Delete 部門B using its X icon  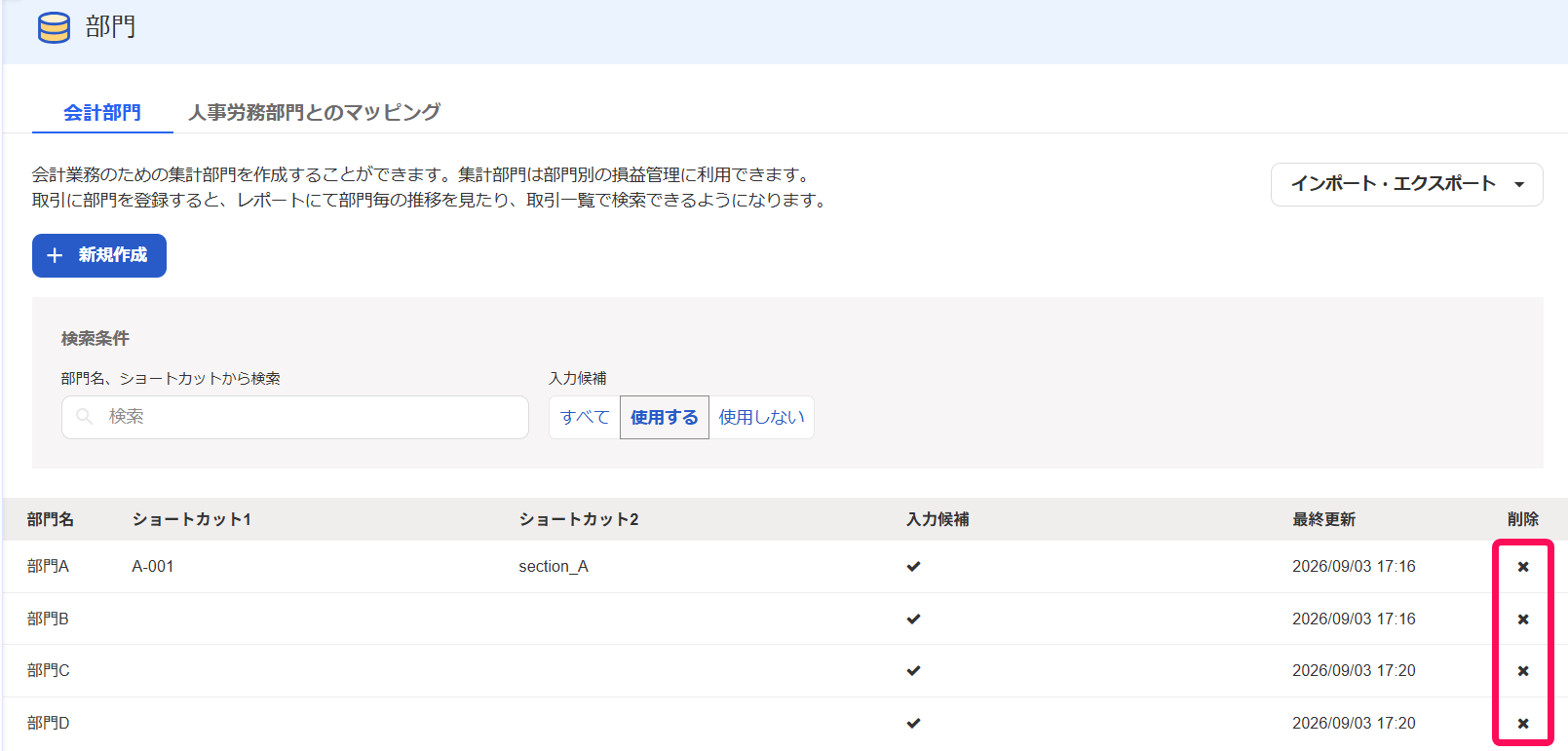point(1523,620)
